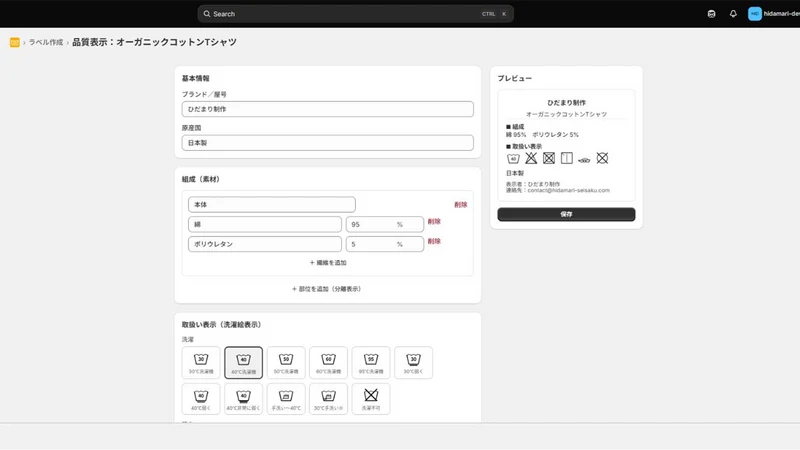Click the 日本製 text in preview

coord(515,173)
